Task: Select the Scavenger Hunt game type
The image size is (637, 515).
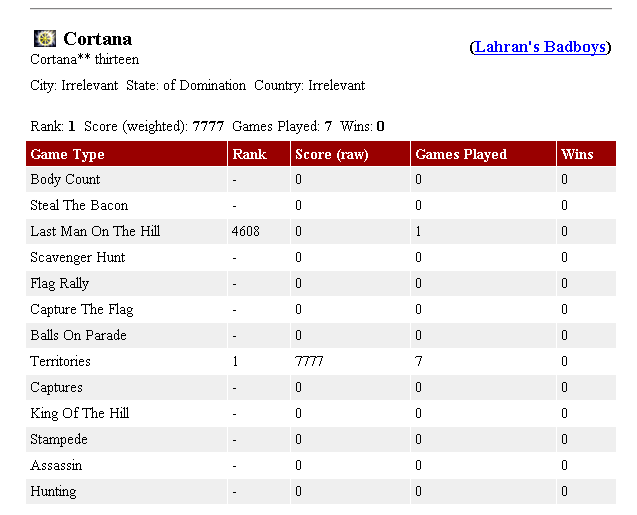Action: [x=76, y=258]
